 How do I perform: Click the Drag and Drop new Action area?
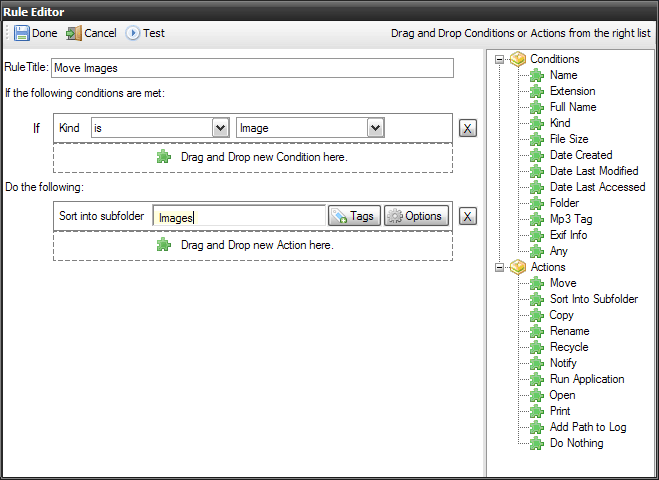253,245
